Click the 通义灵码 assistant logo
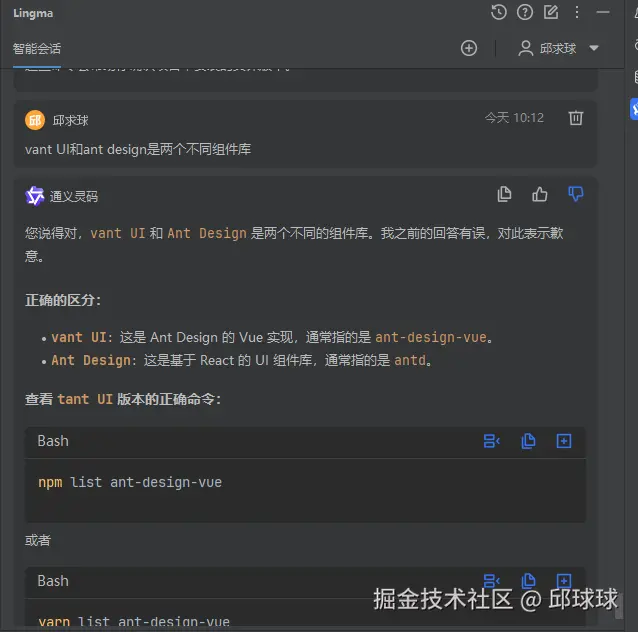This screenshot has width=638, height=632. [35, 196]
